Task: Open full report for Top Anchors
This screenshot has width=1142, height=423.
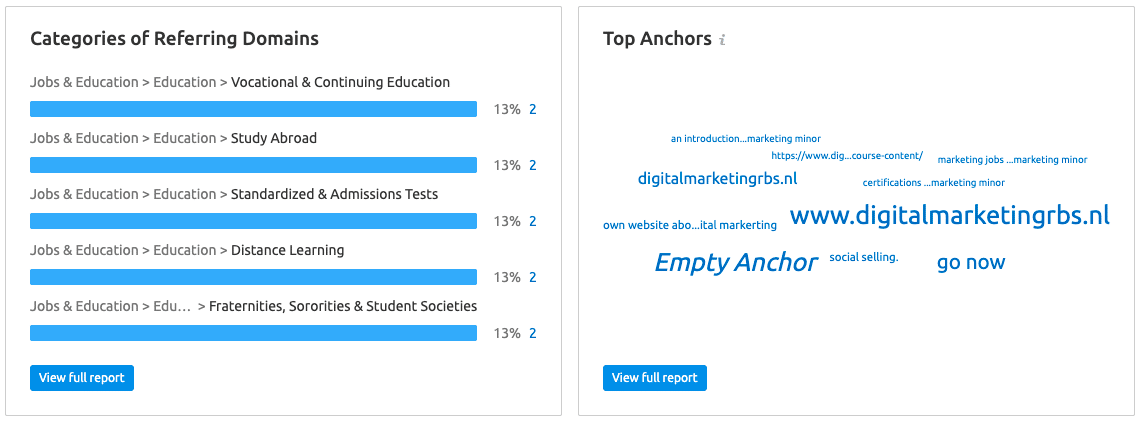Action: click(x=655, y=378)
